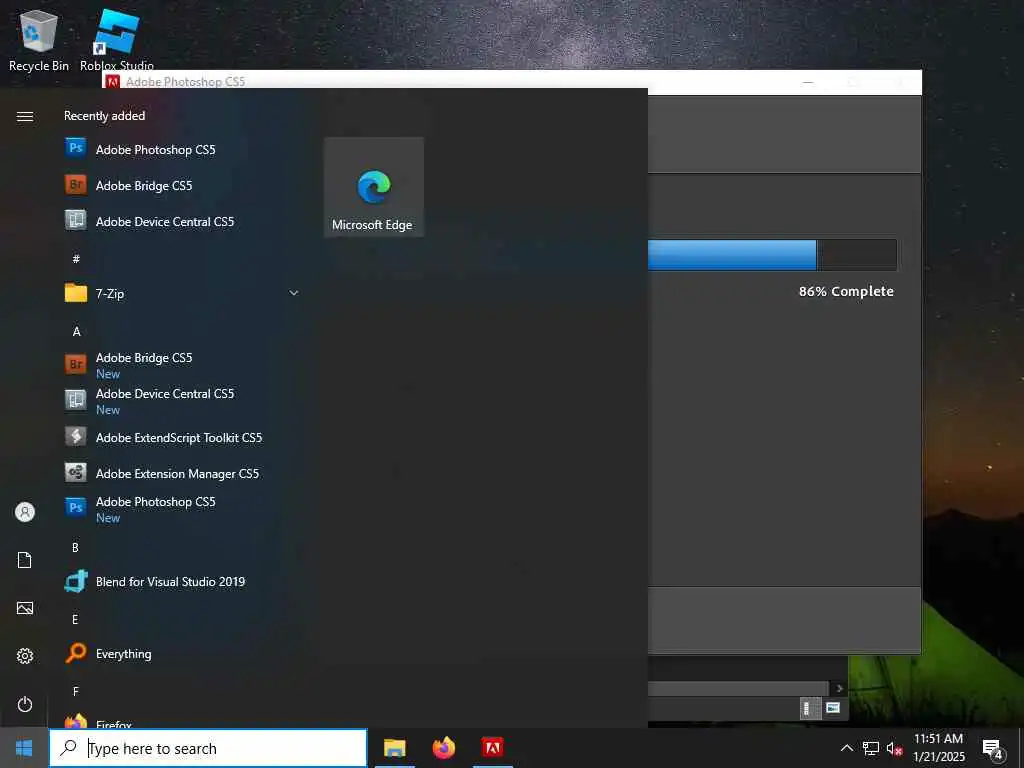Open Recycle Bin on the desktop
1024x768 pixels.
[x=39, y=40]
